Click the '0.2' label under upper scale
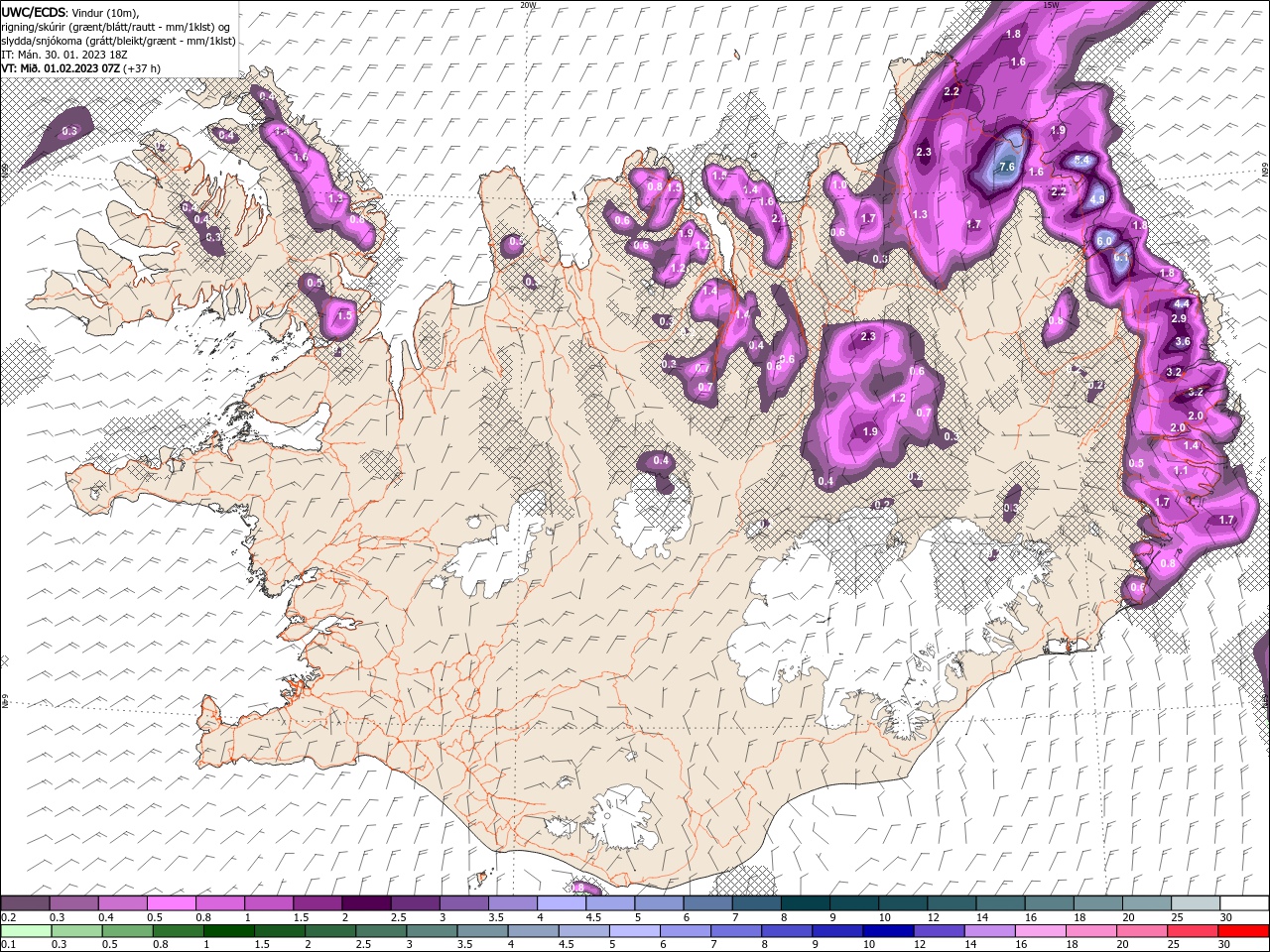The image size is (1270, 952). (7, 917)
